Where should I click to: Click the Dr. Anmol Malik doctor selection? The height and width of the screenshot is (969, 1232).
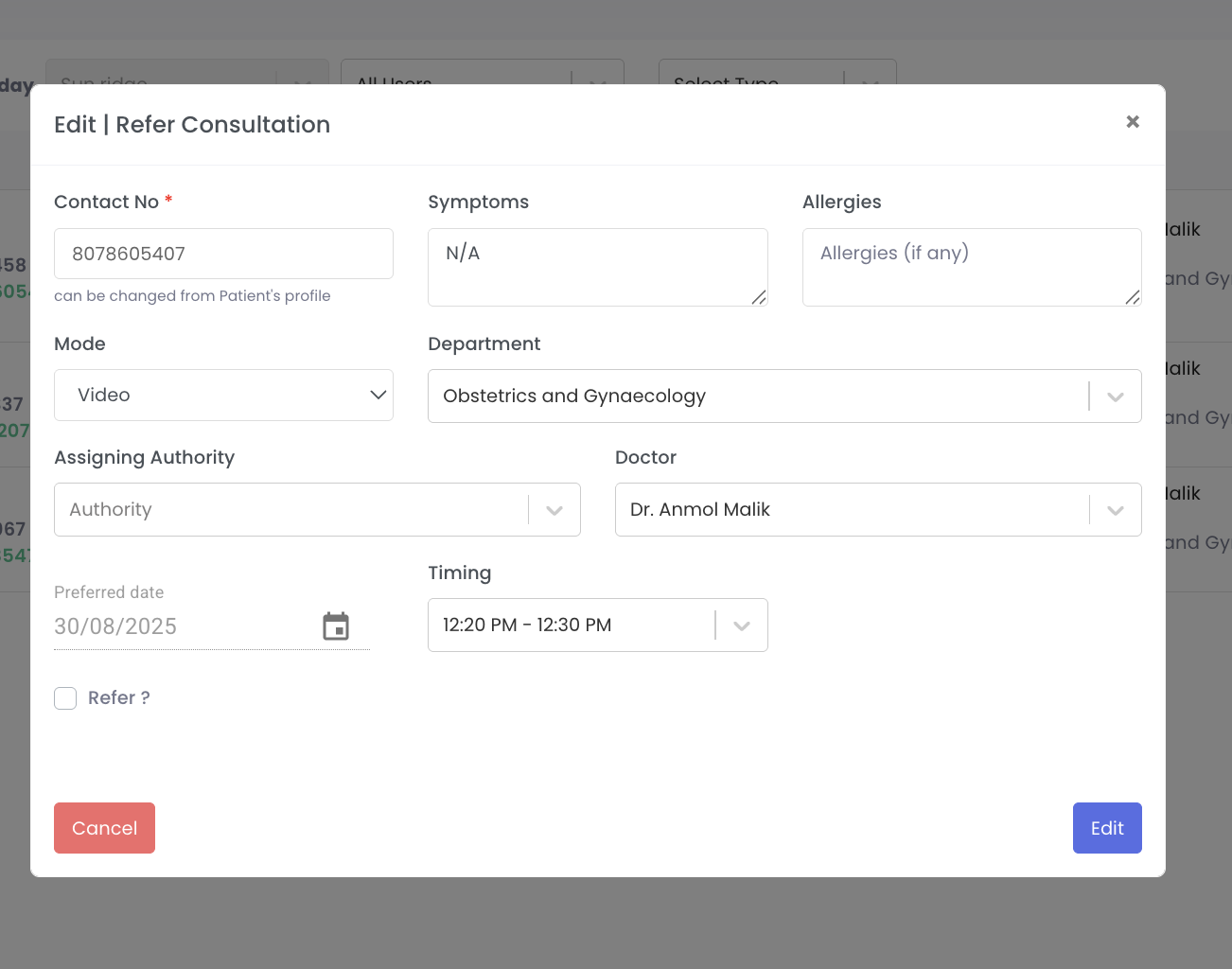pyautogui.click(x=700, y=510)
